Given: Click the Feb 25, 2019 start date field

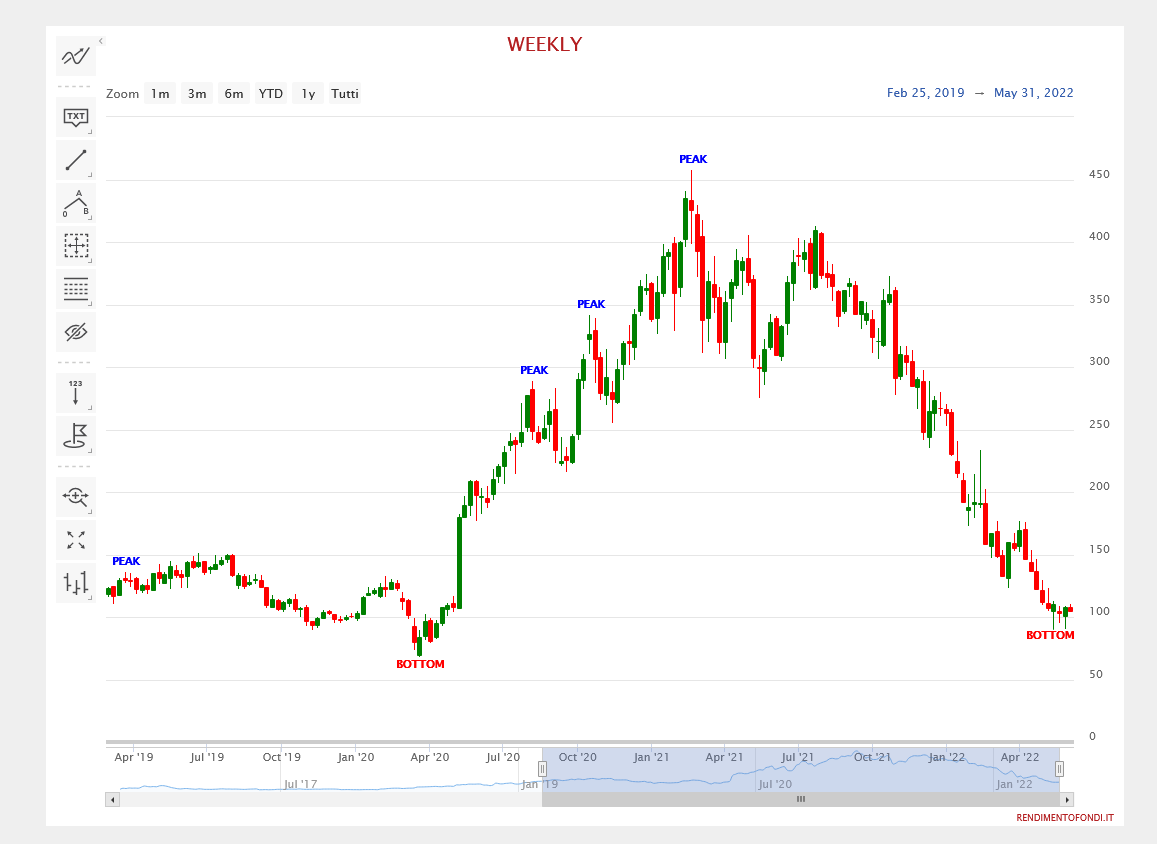Looking at the screenshot, I should click(925, 93).
